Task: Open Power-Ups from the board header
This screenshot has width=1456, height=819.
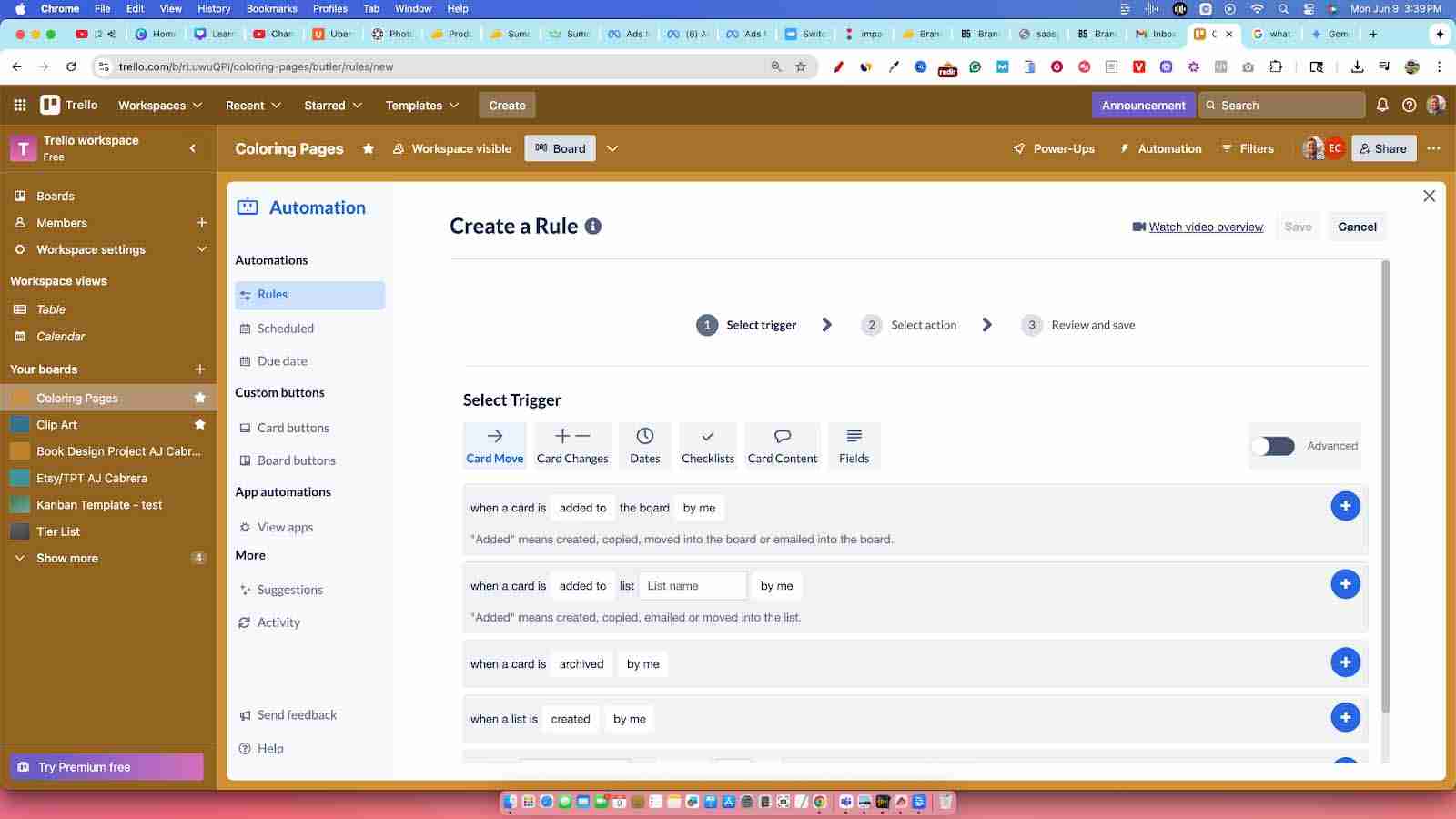Action: point(1053,148)
